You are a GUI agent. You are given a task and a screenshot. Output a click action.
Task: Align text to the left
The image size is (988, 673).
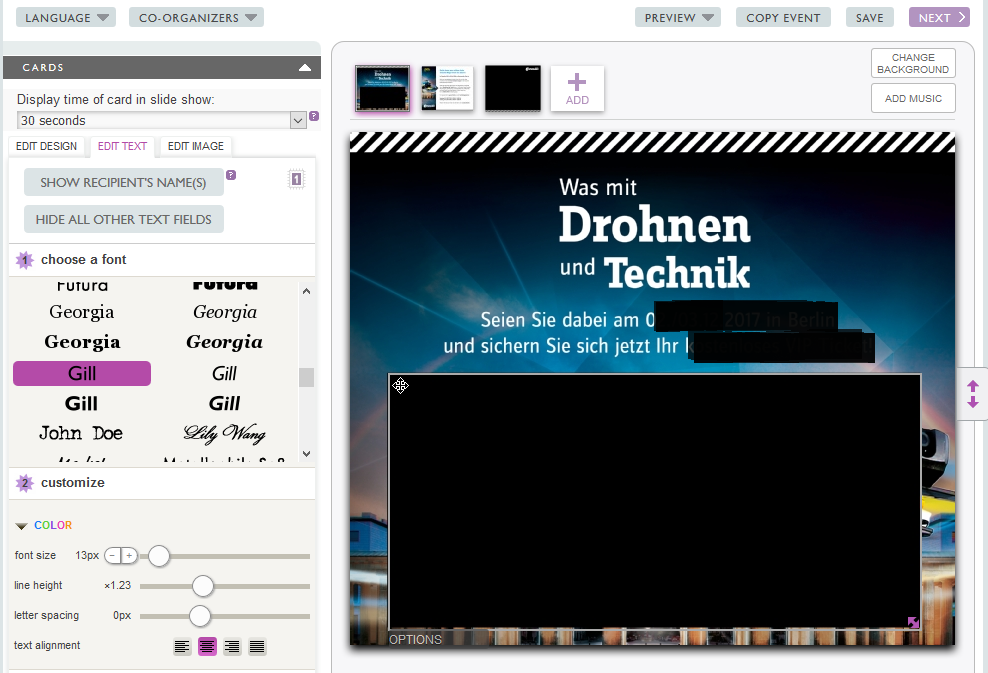point(182,647)
